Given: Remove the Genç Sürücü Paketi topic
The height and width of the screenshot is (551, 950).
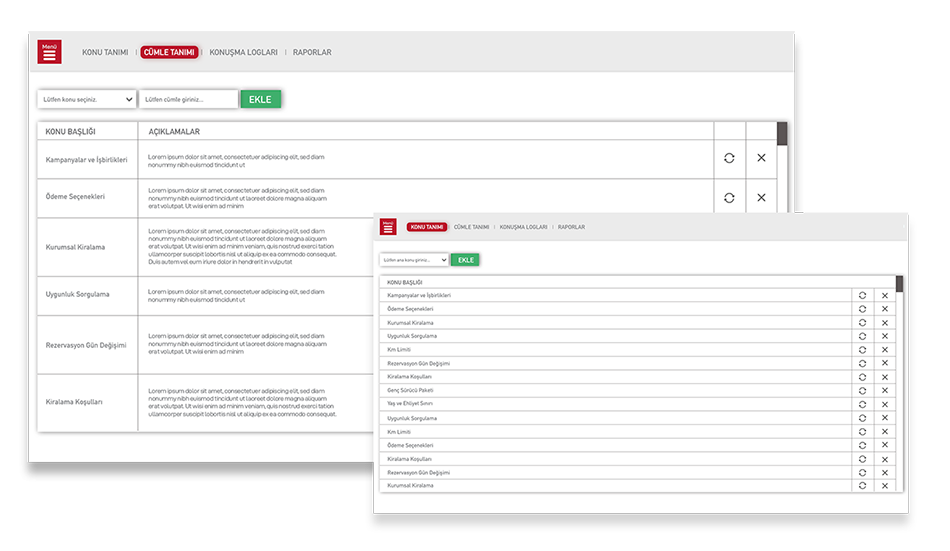Looking at the screenshot, I should point(884,390).
